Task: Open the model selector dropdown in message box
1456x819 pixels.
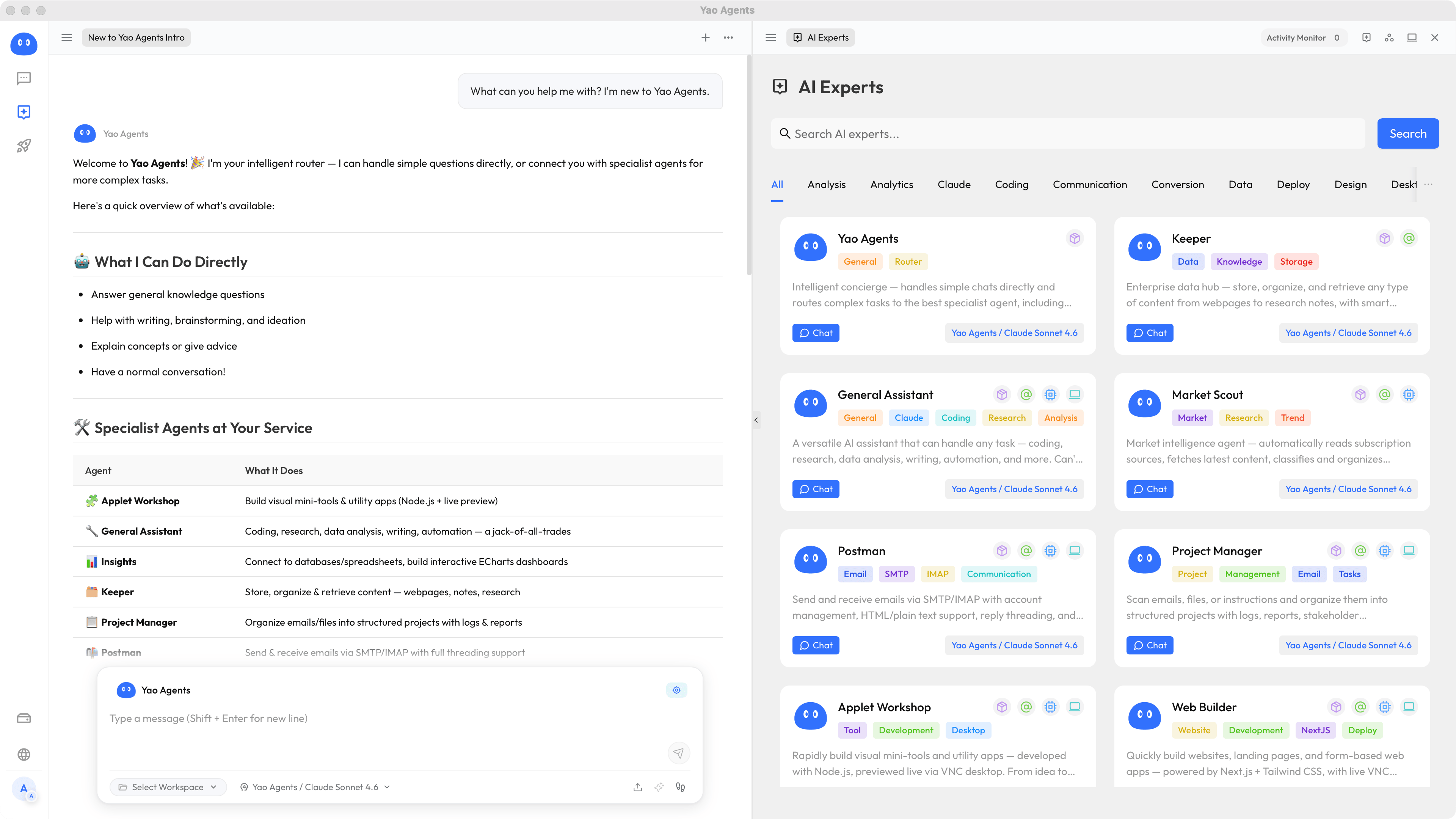Action: 315,787
